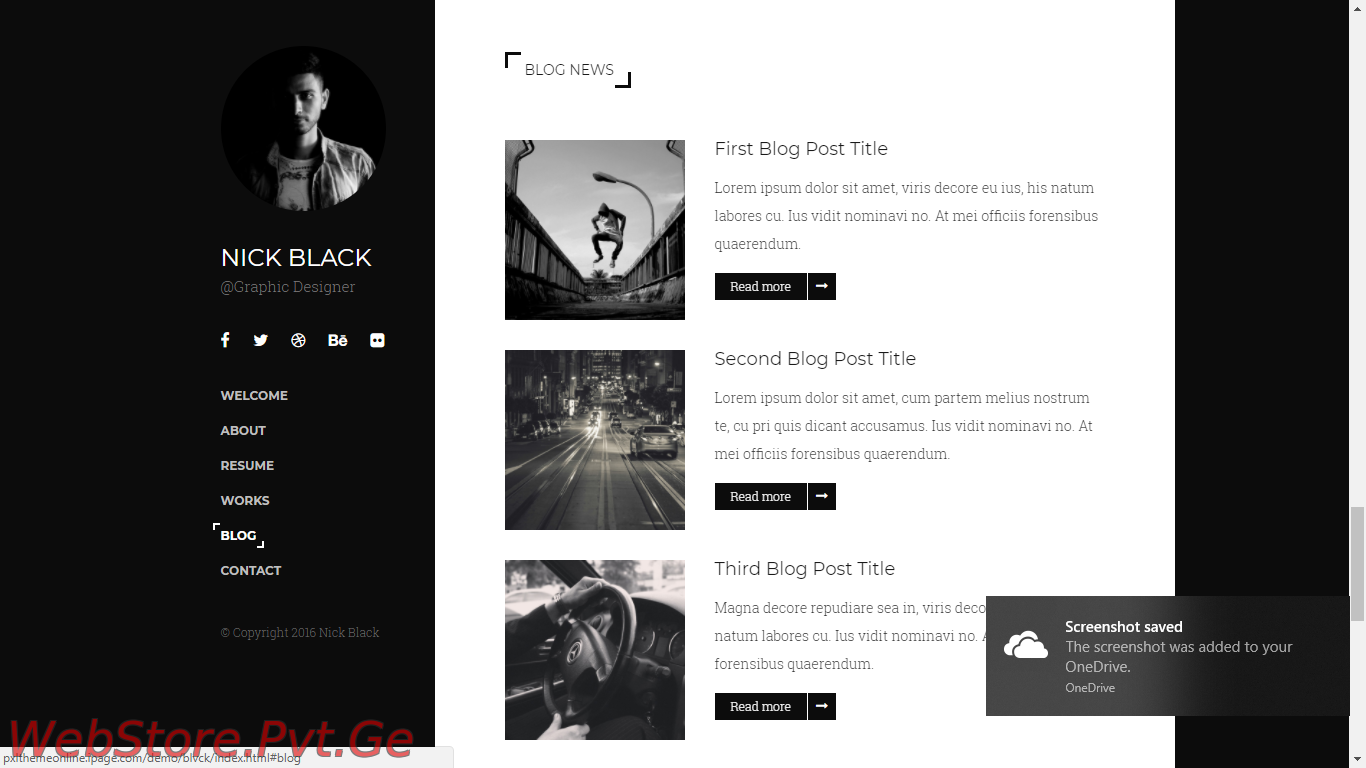The height and width of the screenshot is (768, 1366).
Task: Click the arrow icon beside first post's Read more
Action: coord(822,286)
